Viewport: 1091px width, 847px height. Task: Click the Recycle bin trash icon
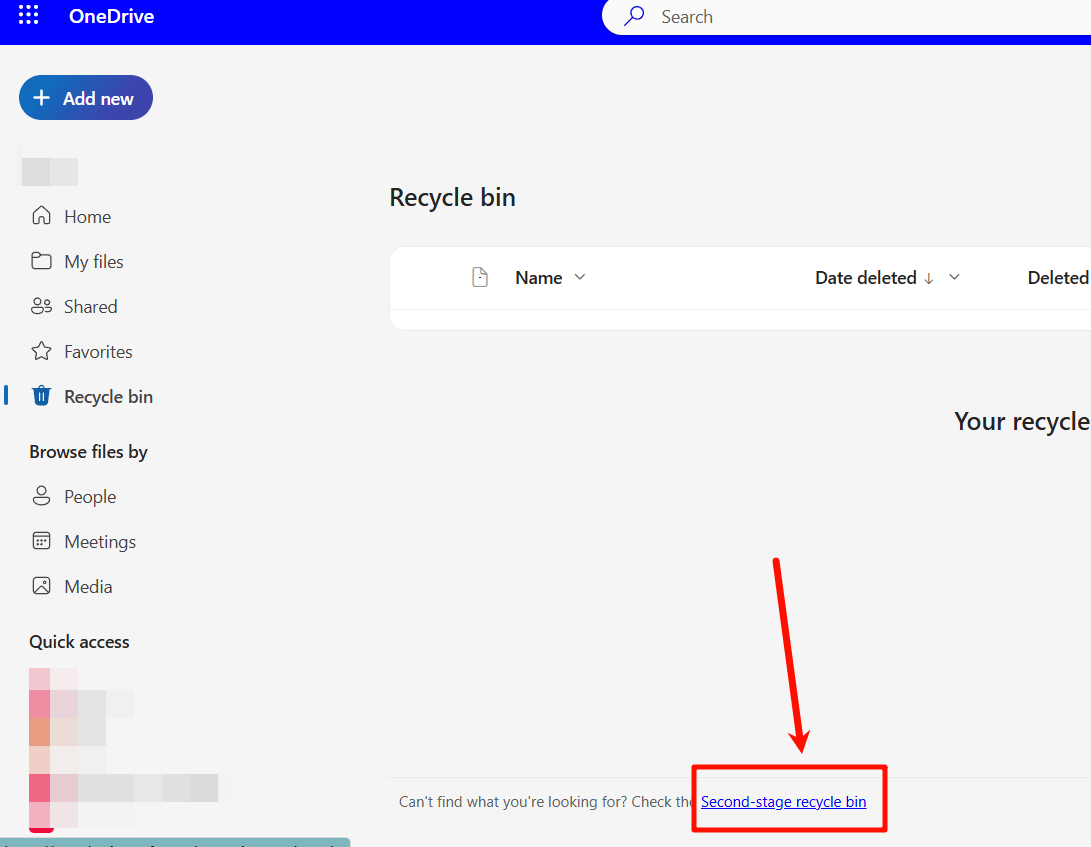pos(41,395)
